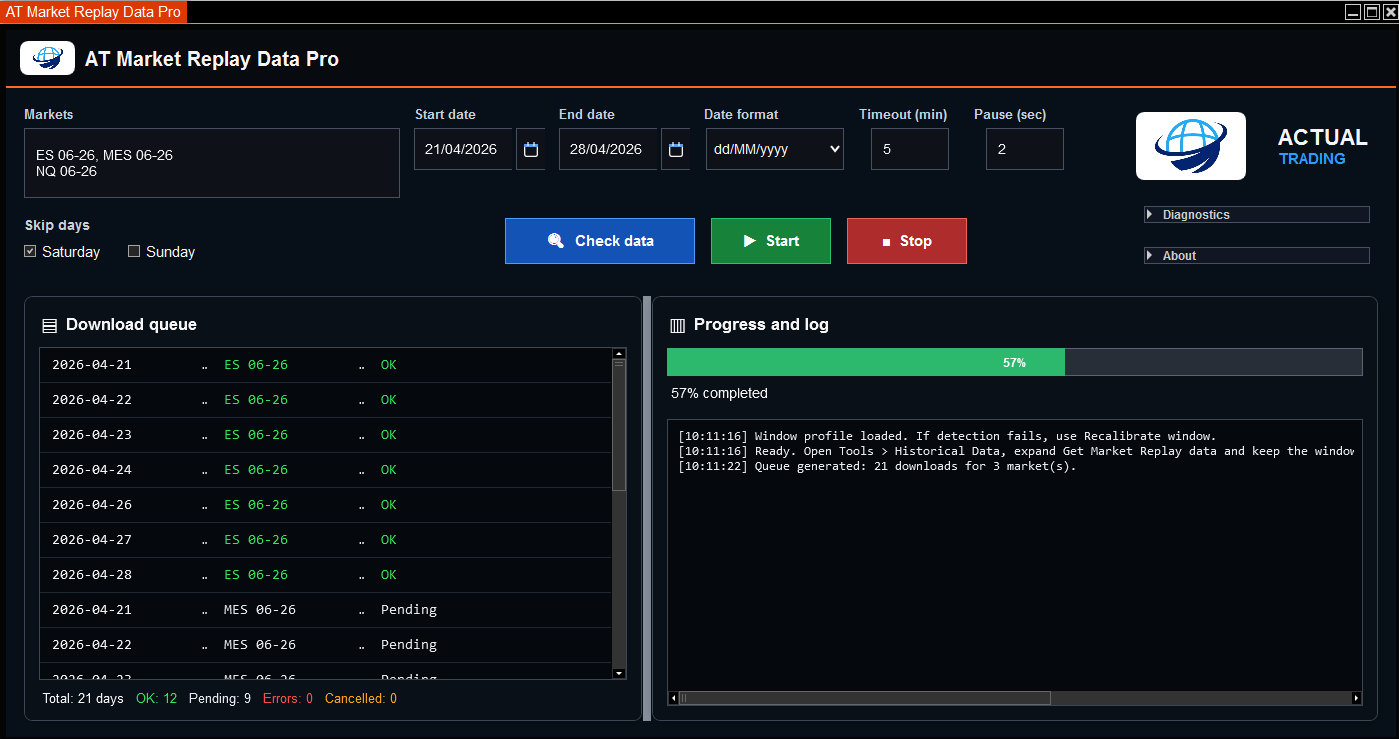Screen dimensions: 1399x739
Task: Click the green Start button
Action: pyautogui.click(x=771, y=241)
